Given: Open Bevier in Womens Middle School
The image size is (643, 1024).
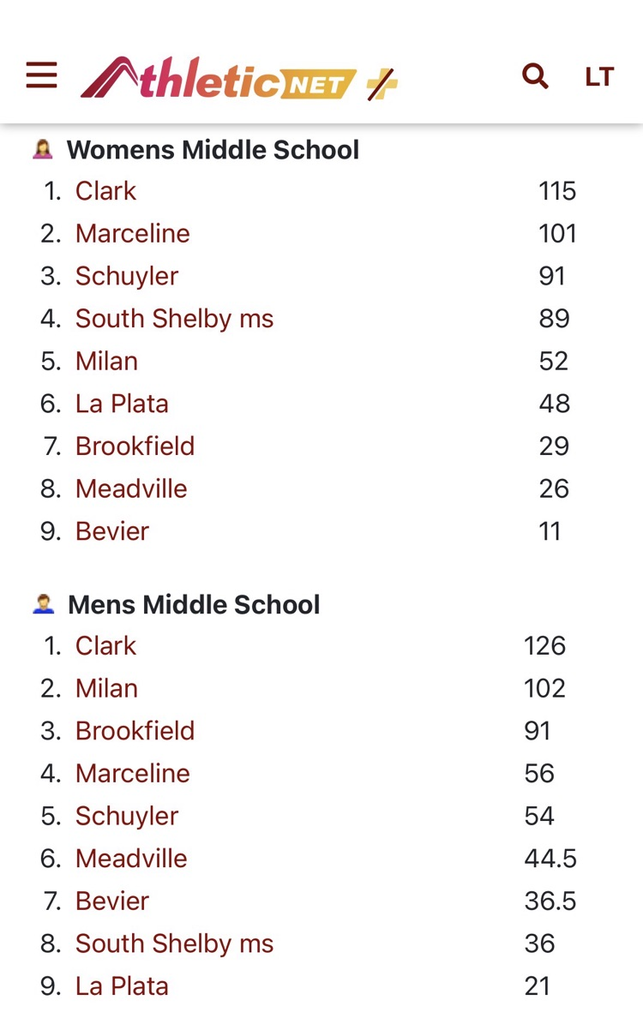Looking at the screenshot, I should pyautogui.click(x=112, y=531).
